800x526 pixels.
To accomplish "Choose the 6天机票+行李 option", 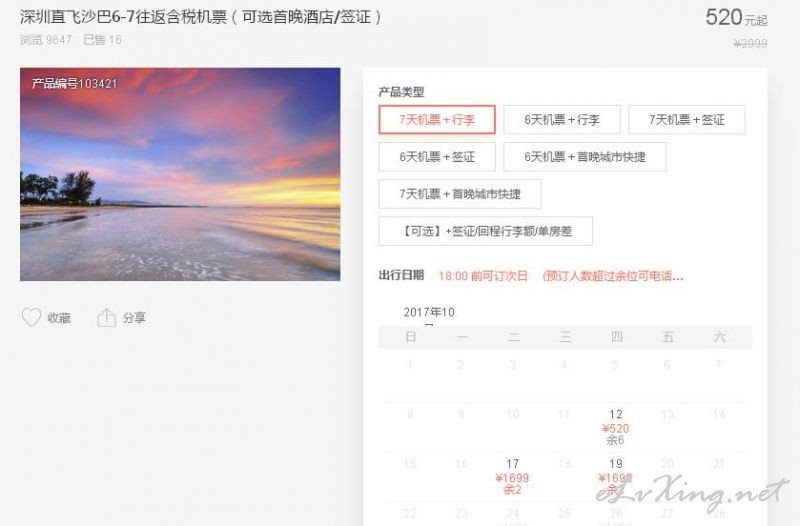I will tap(562, 120).
